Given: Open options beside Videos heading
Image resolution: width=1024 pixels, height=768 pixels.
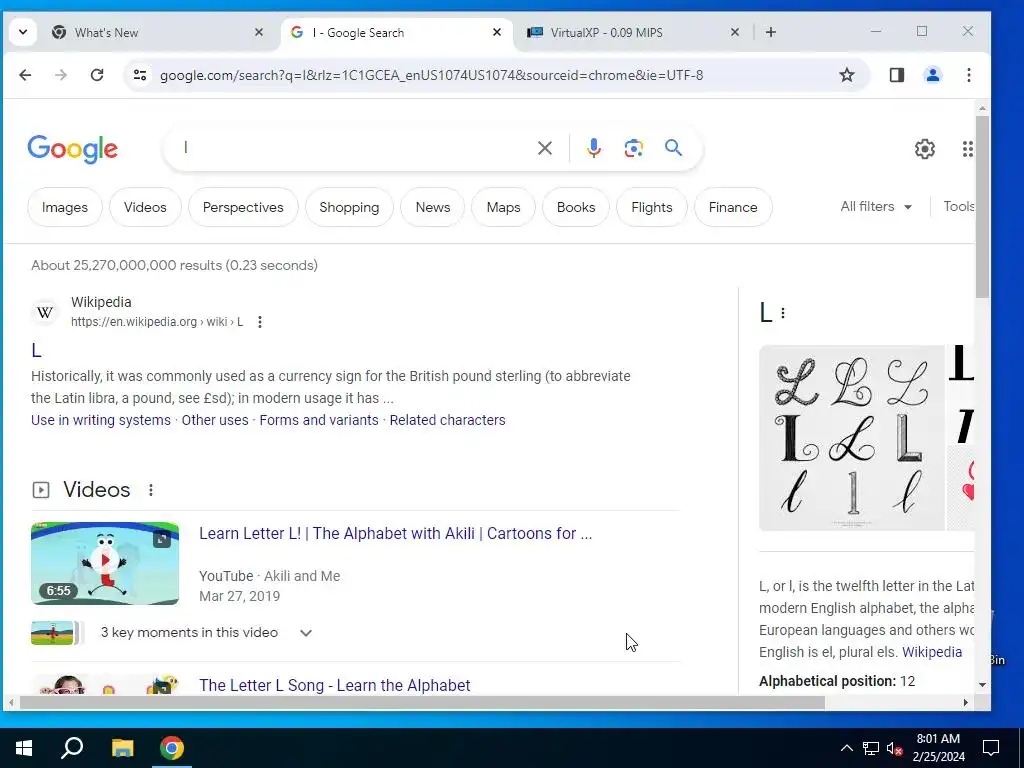Looking at the screenshot, I should (151, 490).
